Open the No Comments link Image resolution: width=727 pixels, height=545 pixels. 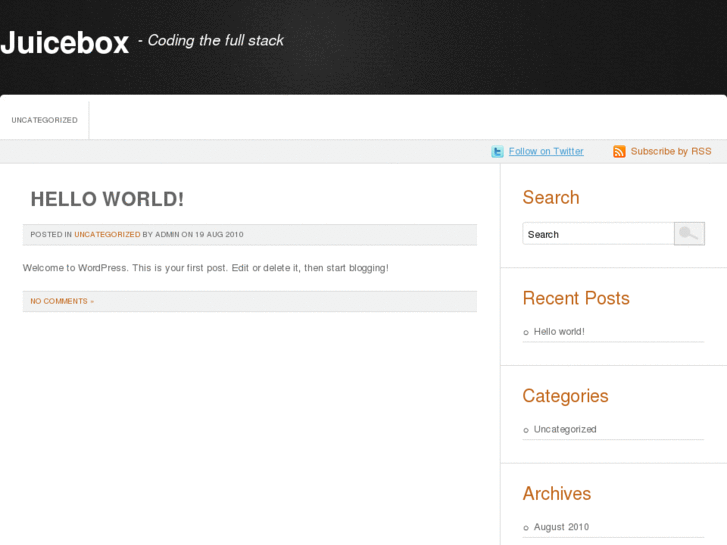62,301
